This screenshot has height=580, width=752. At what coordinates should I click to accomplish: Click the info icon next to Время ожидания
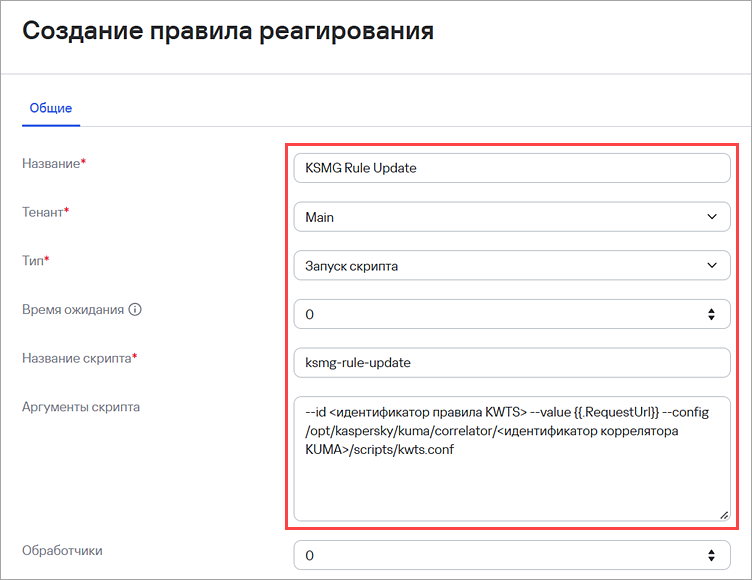coord(135,309)
